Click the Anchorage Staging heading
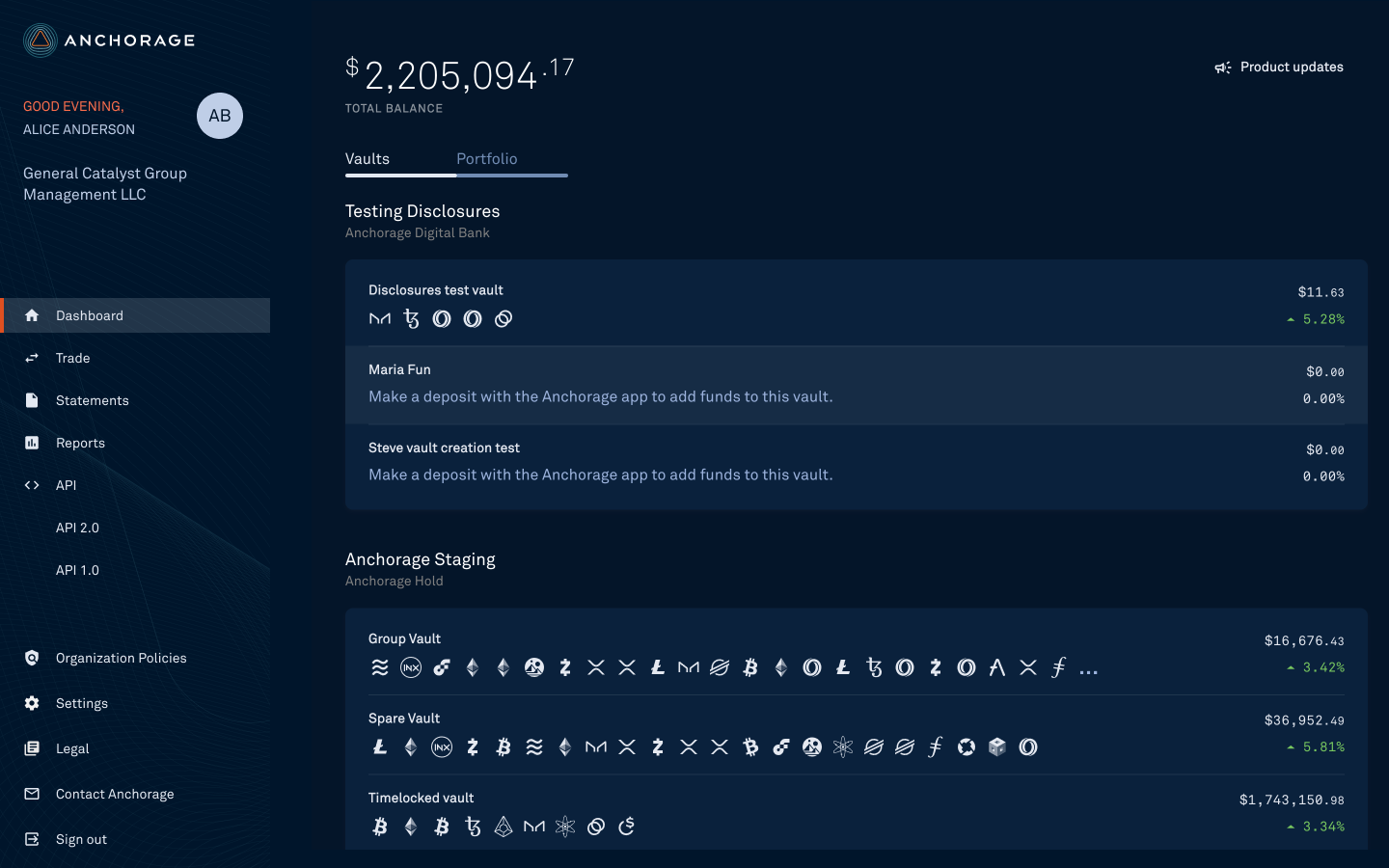Screen dimensions: 1389x868 [x=421, y=559]
